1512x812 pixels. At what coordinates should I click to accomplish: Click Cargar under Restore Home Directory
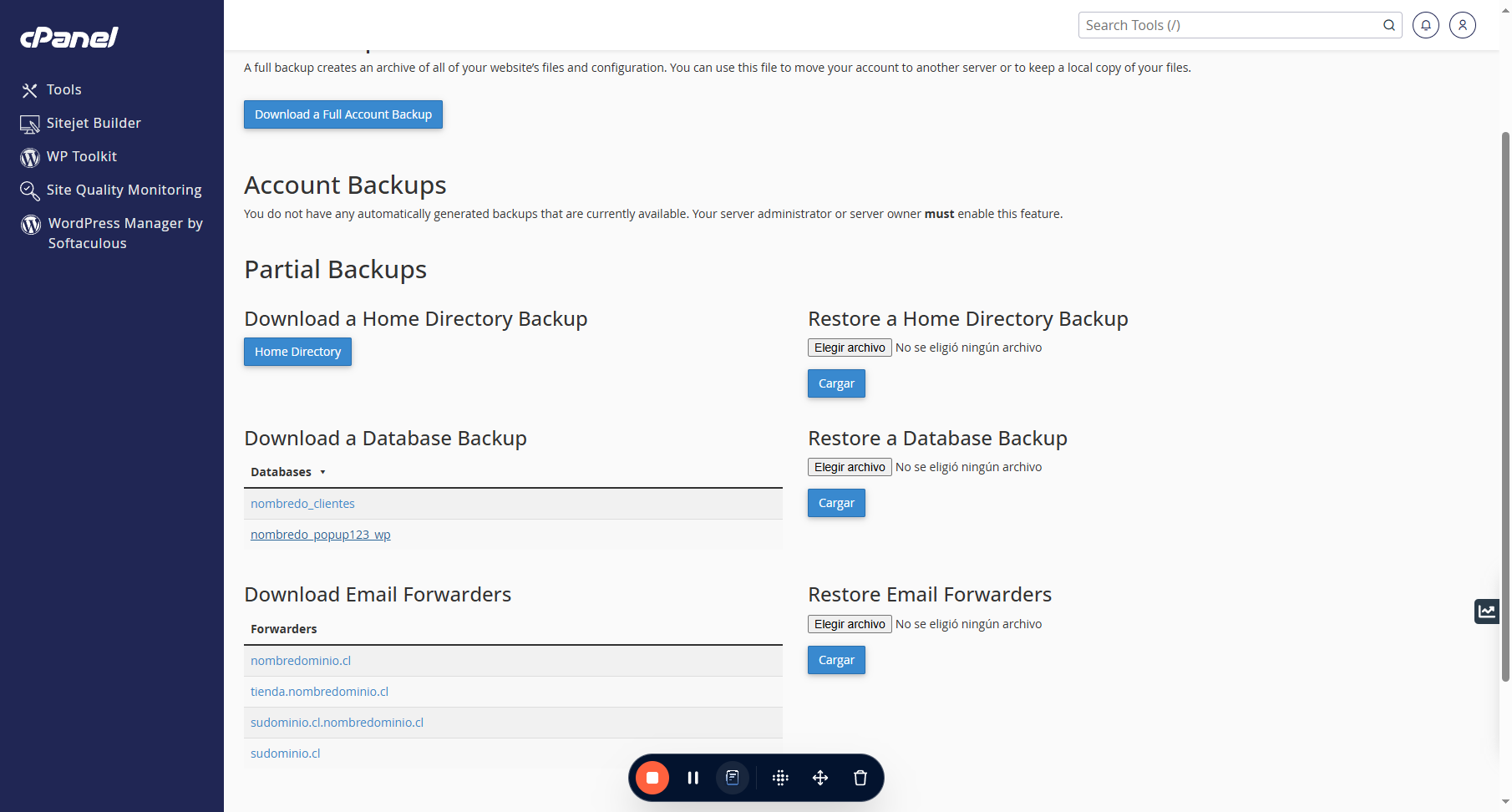(x=836, y=383)
